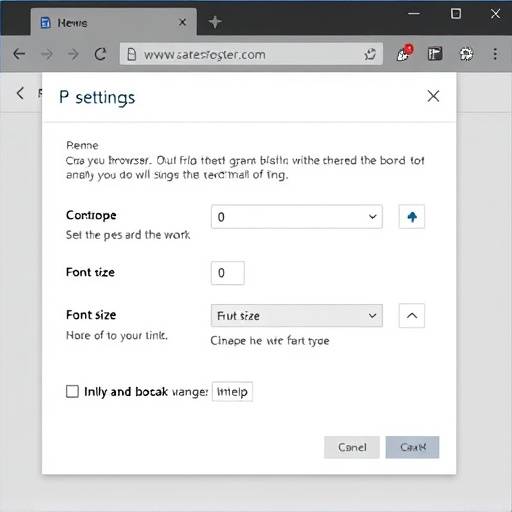Viewport: 512px width, 512px height.
Task: Open the extension with the red notification badge
Action: (x=404, y=53)
